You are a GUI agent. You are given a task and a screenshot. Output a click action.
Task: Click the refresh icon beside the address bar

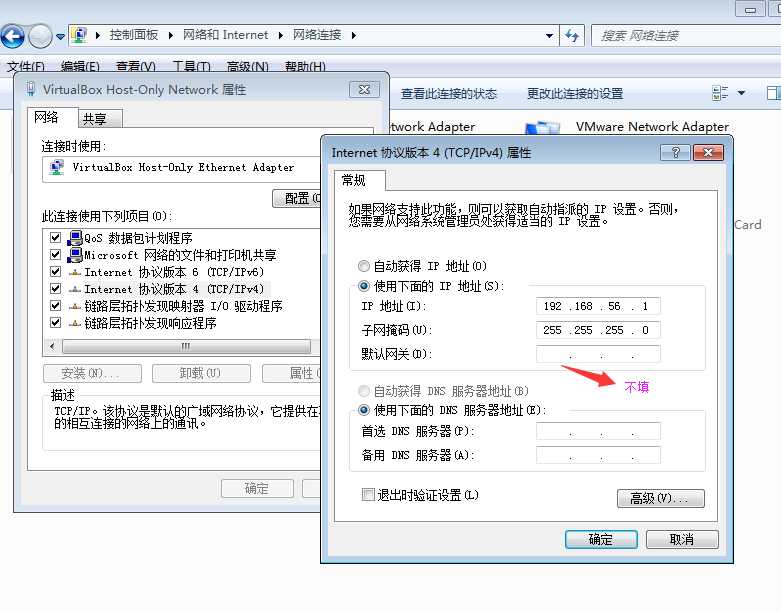point(572,35)
